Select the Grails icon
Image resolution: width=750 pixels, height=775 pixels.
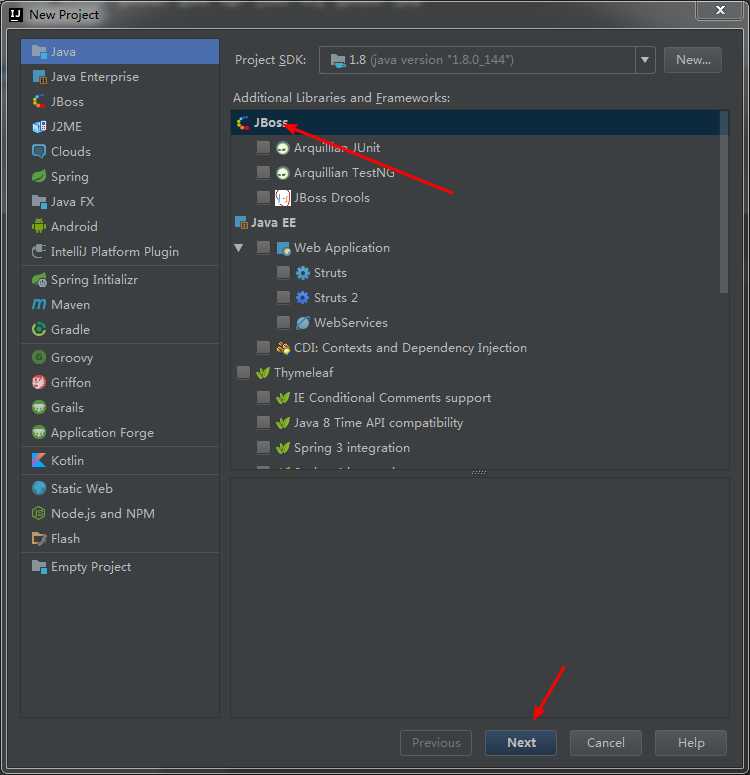(39, 407)
